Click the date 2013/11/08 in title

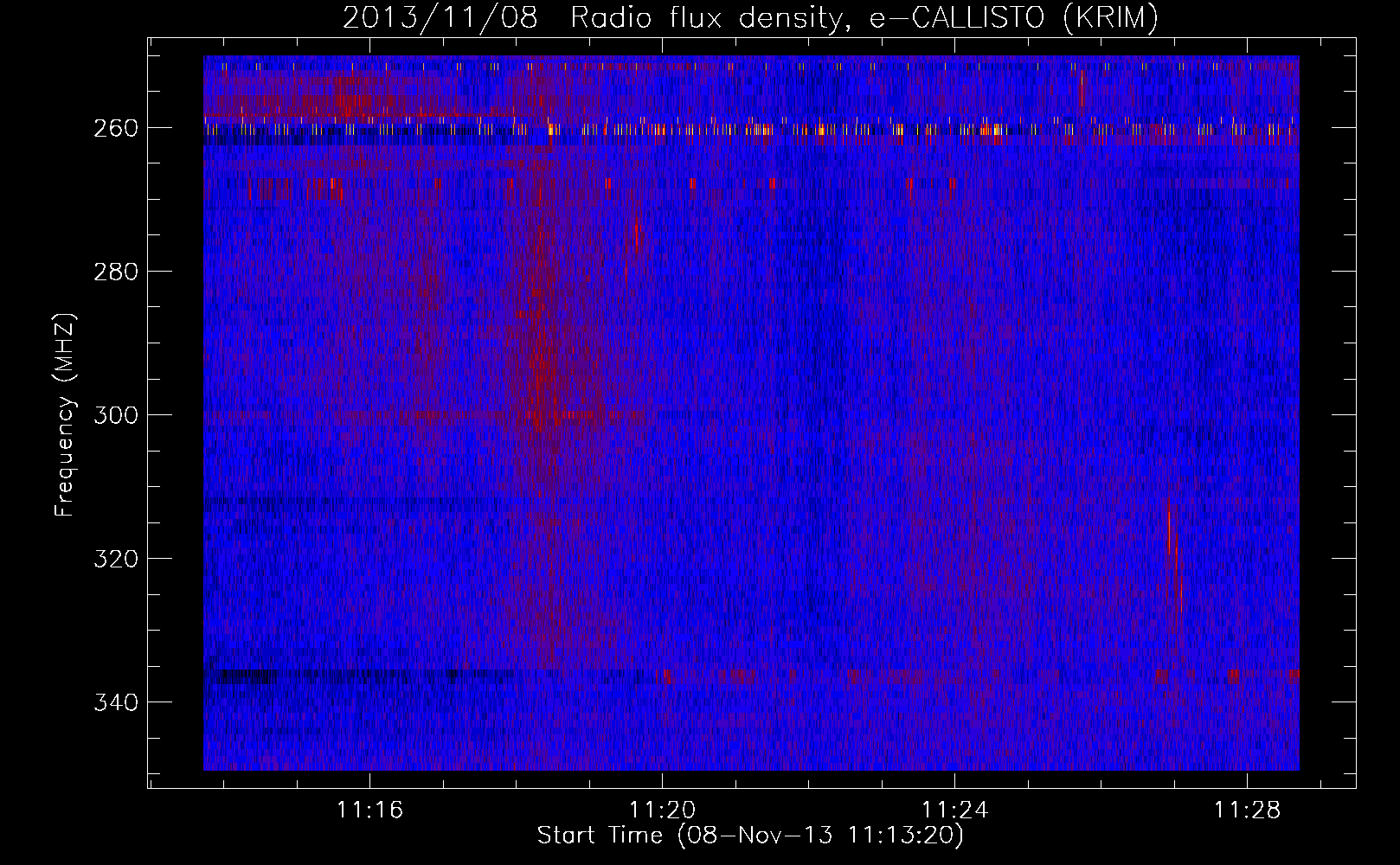(440, 17)
